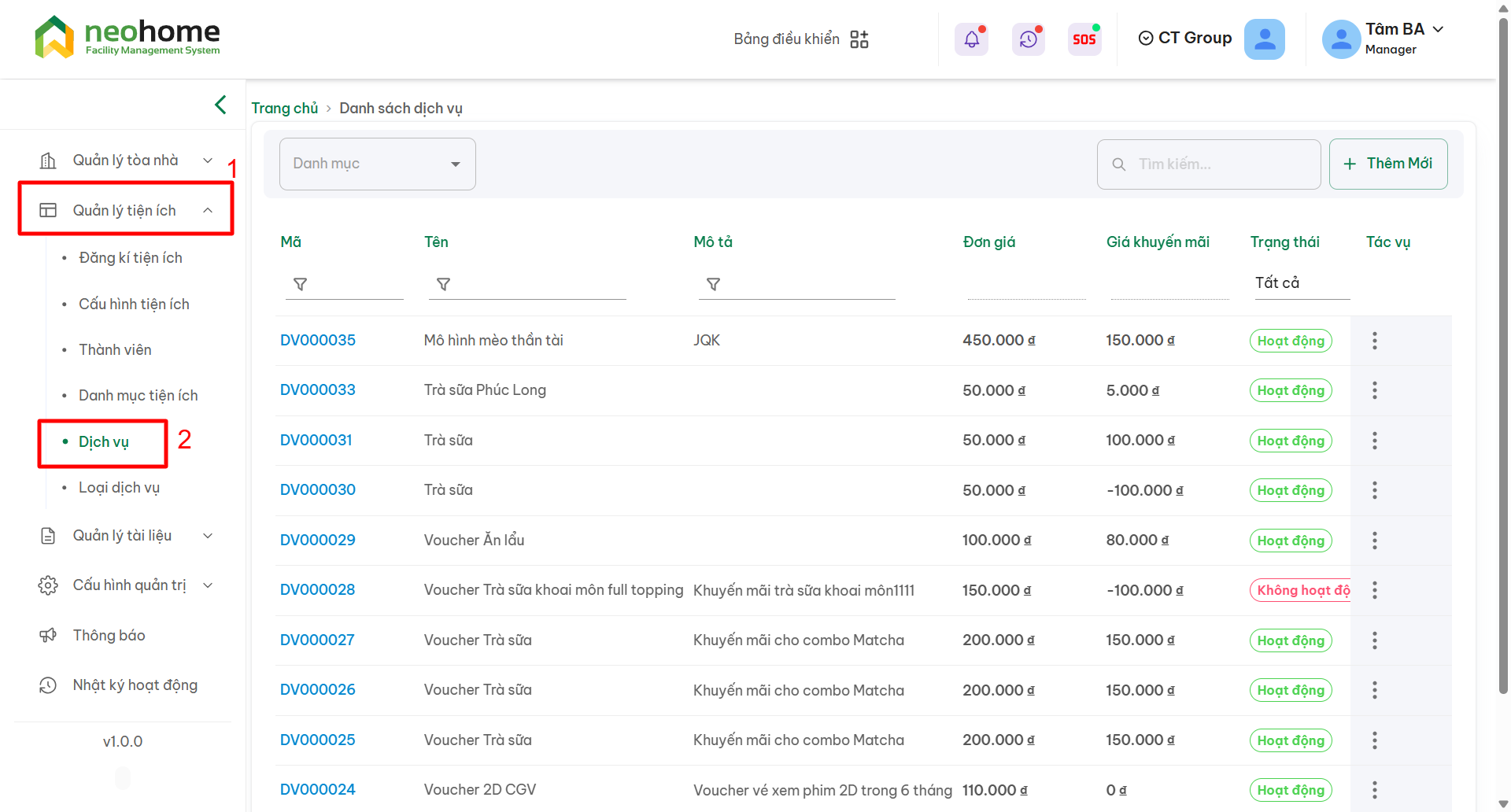Viewport: 1511px width, 812px height.
Task: Open service link DV000033
Action: tap(318, 390)
